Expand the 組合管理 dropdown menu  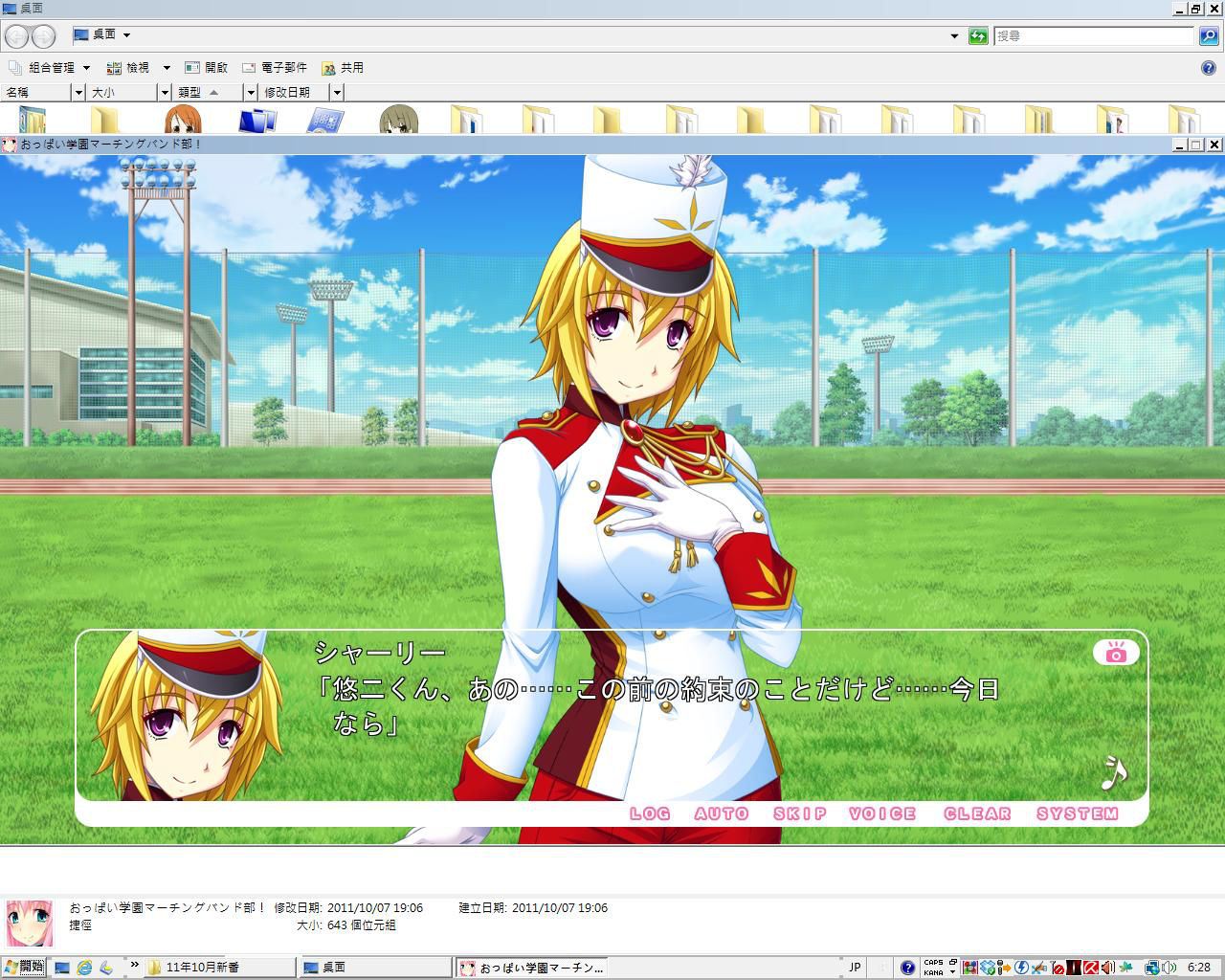(86, 68)
